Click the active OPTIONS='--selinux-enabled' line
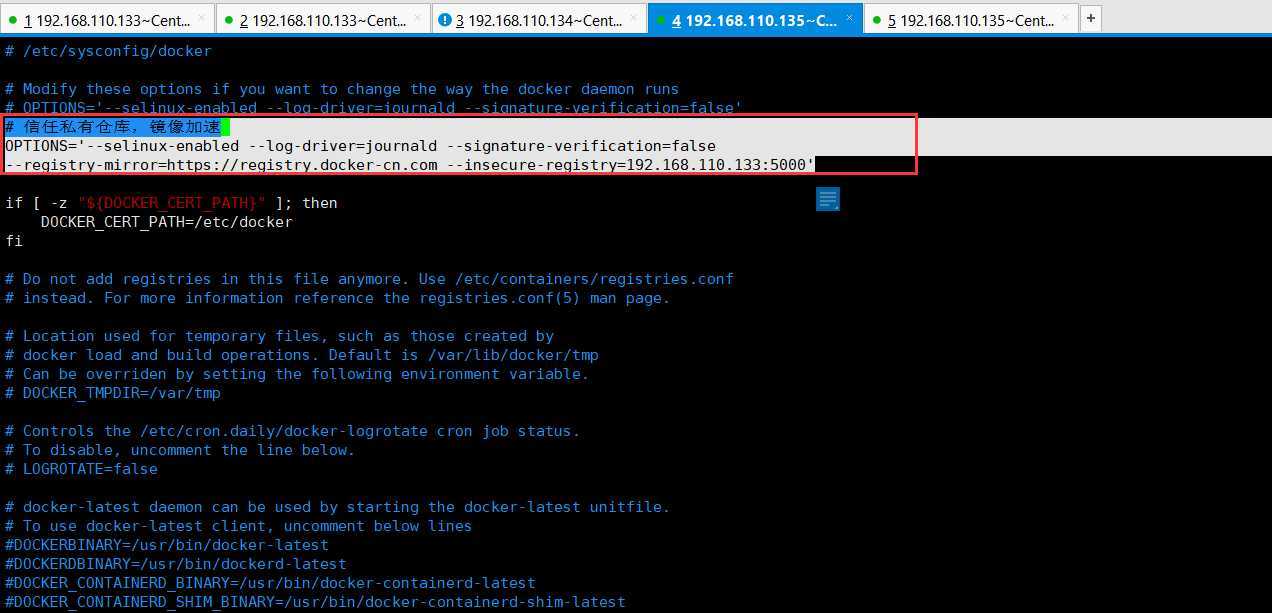Screen dimensions: 1272x613 [x=360, y=146]
